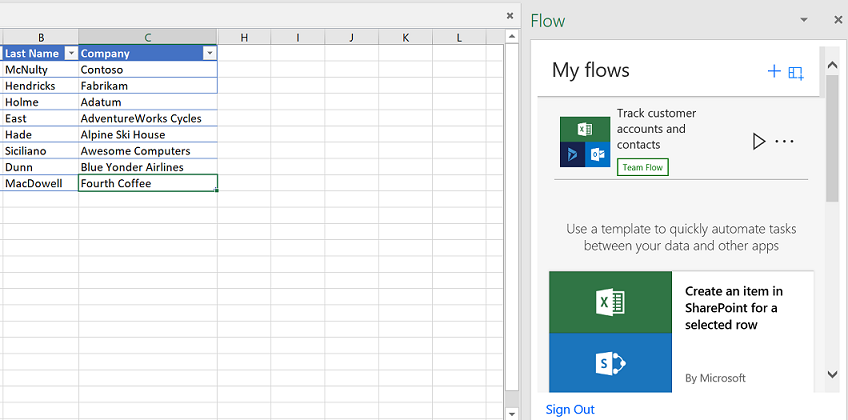848x420 pixels.
Task: Click the Excel and Outlook flow icon tile
Action: tap(585, 142)
